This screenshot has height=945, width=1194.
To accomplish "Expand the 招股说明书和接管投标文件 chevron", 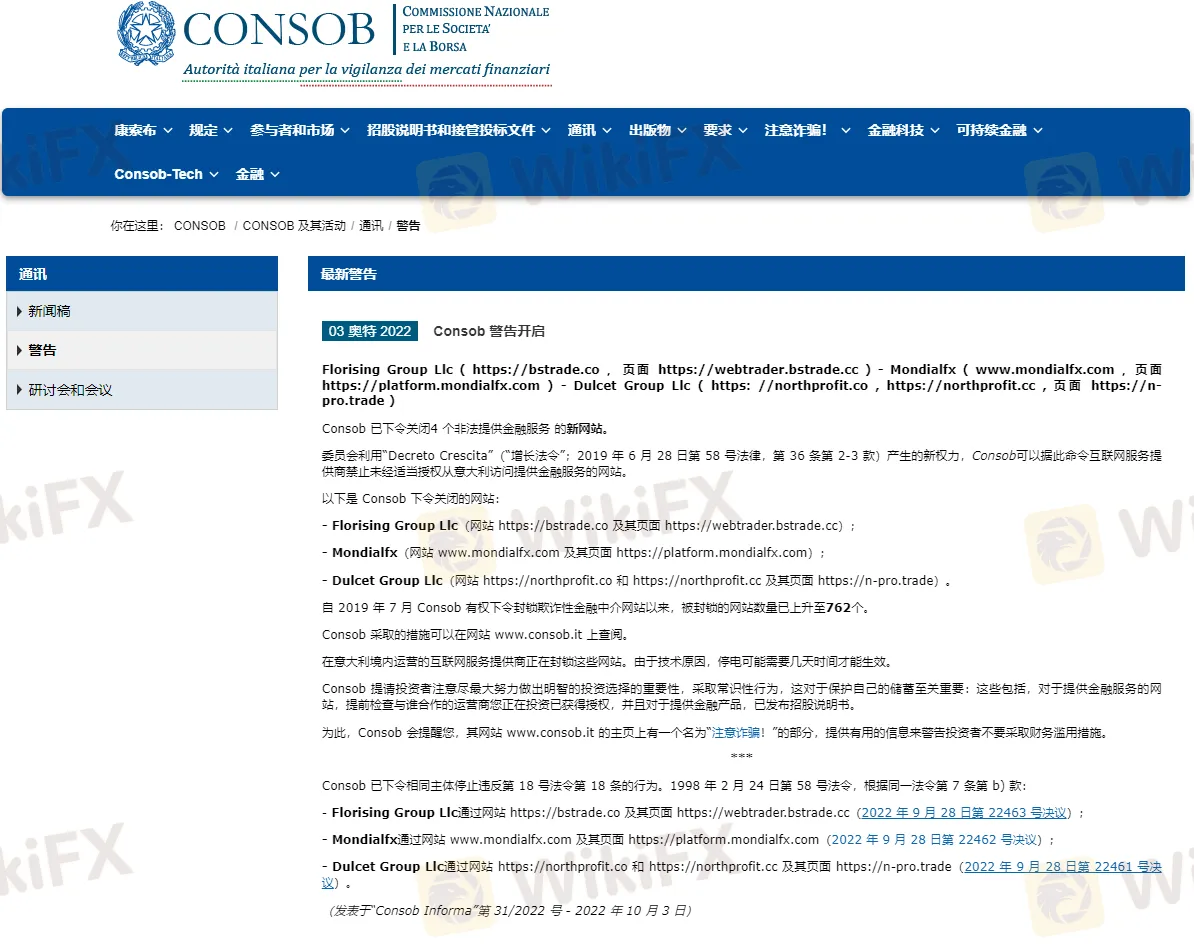I will pyautogui.click(x=546, y=131).
